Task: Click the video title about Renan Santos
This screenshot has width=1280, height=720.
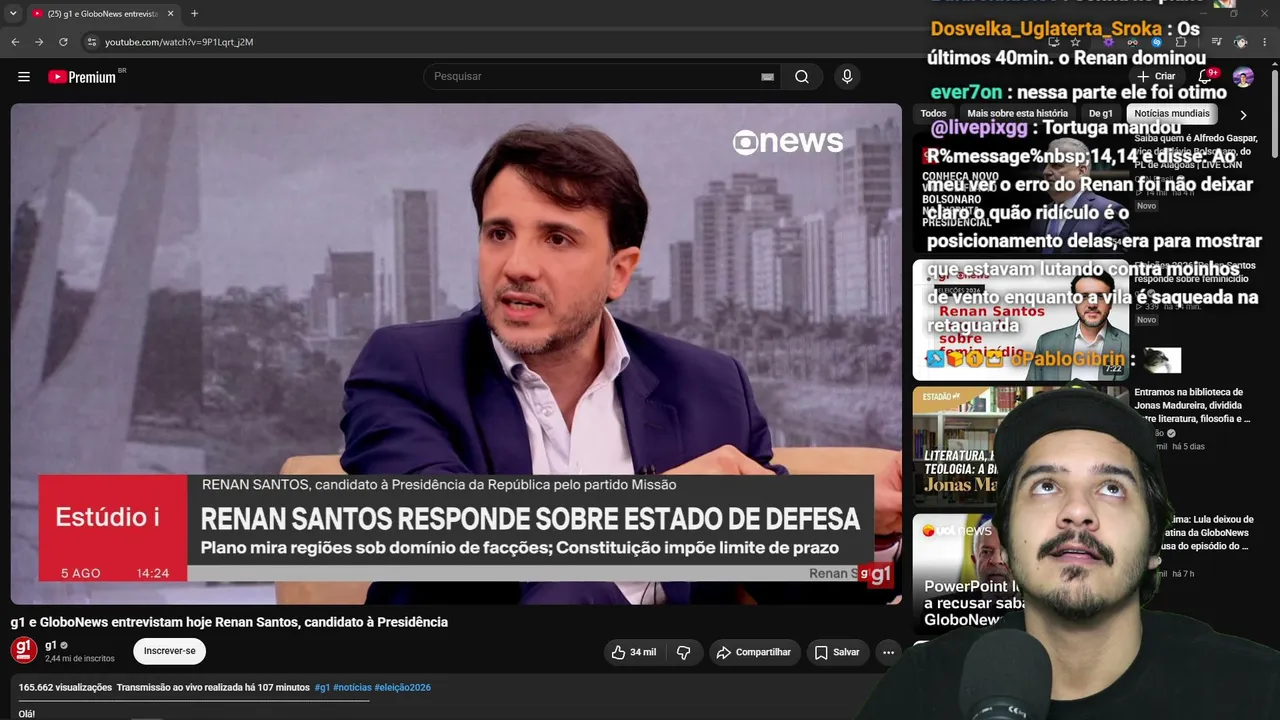Action: click(229, 622)
